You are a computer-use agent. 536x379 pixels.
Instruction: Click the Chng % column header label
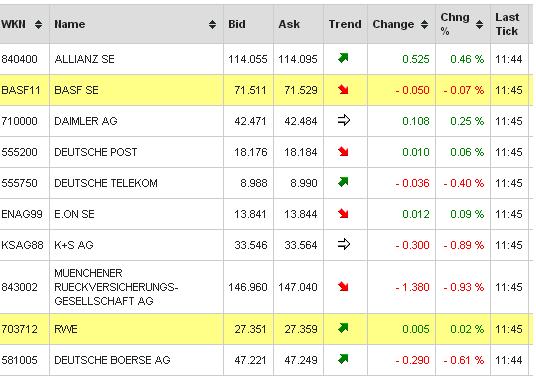tap(455, 24)
